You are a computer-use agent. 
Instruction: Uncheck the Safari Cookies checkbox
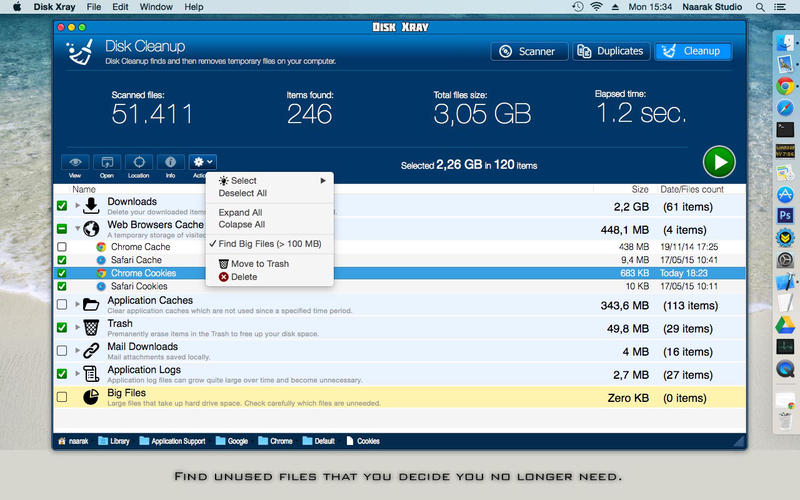click(62, 287)
